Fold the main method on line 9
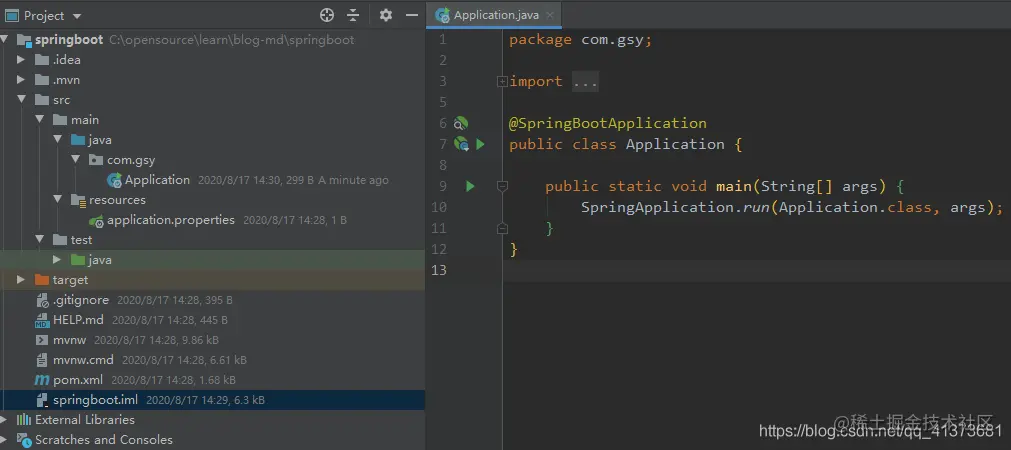The image size is (1011, 450). pos(502,186)
